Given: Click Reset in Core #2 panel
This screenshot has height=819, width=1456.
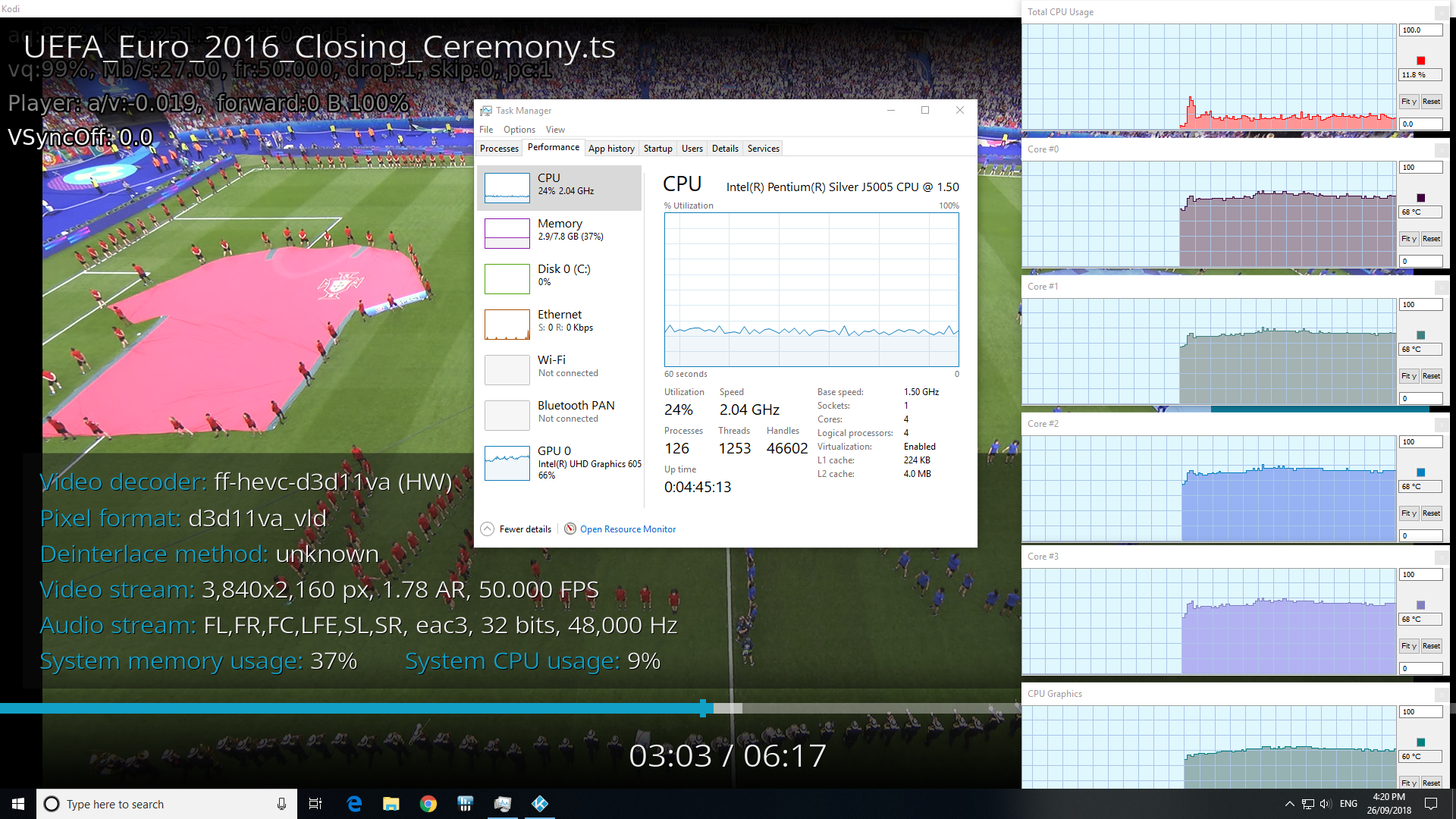Looking at the screenshot, I should pos(1432,513).
